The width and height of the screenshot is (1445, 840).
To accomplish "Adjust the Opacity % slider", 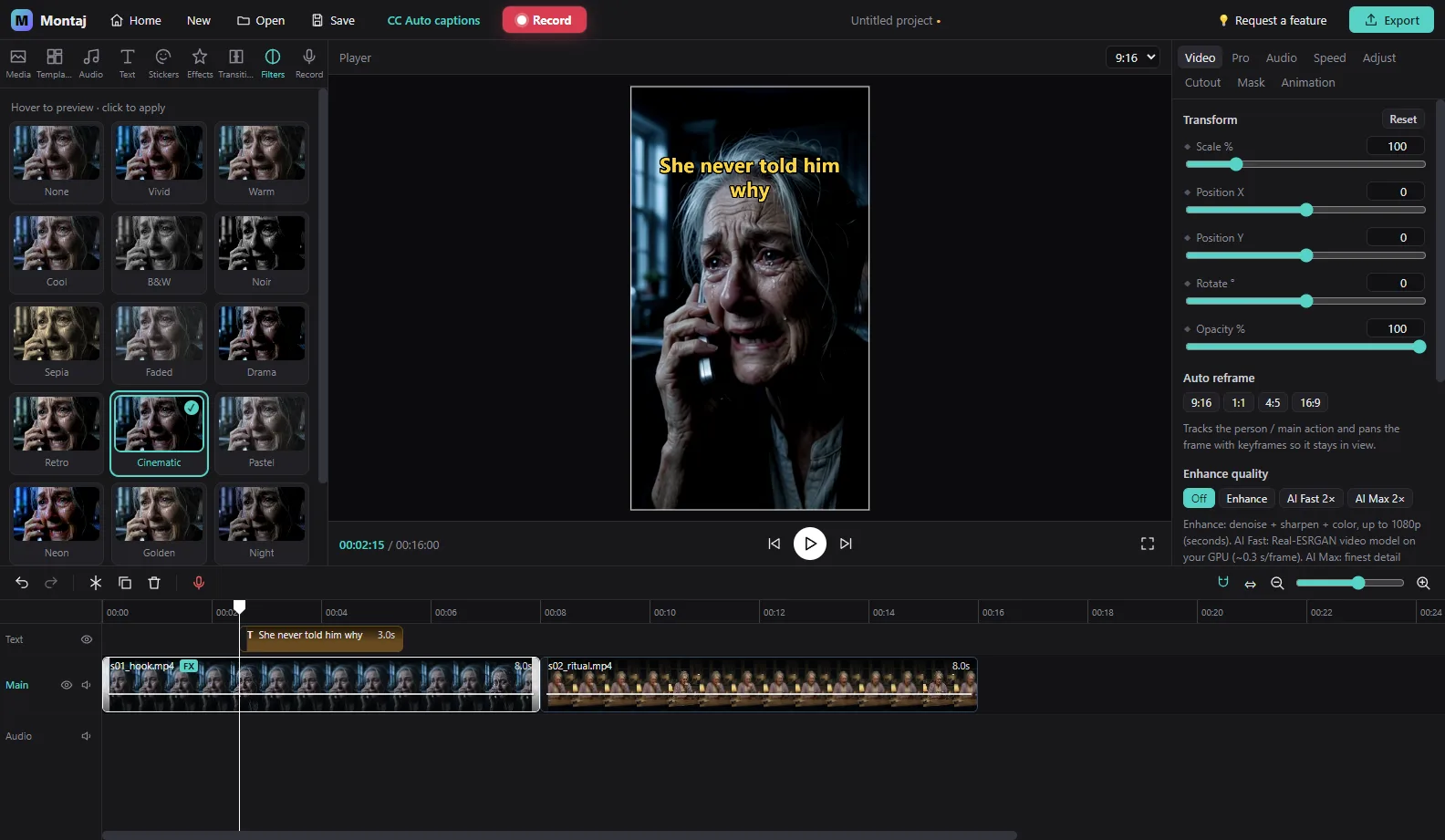I will coord(1305,347).
